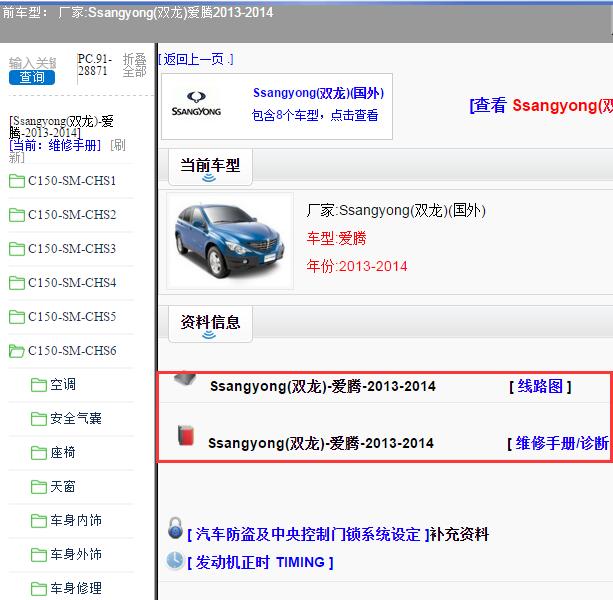Screen dimensions: 613x600
Task: Click folder icon next to 座椅
Action: click(39, 453)
